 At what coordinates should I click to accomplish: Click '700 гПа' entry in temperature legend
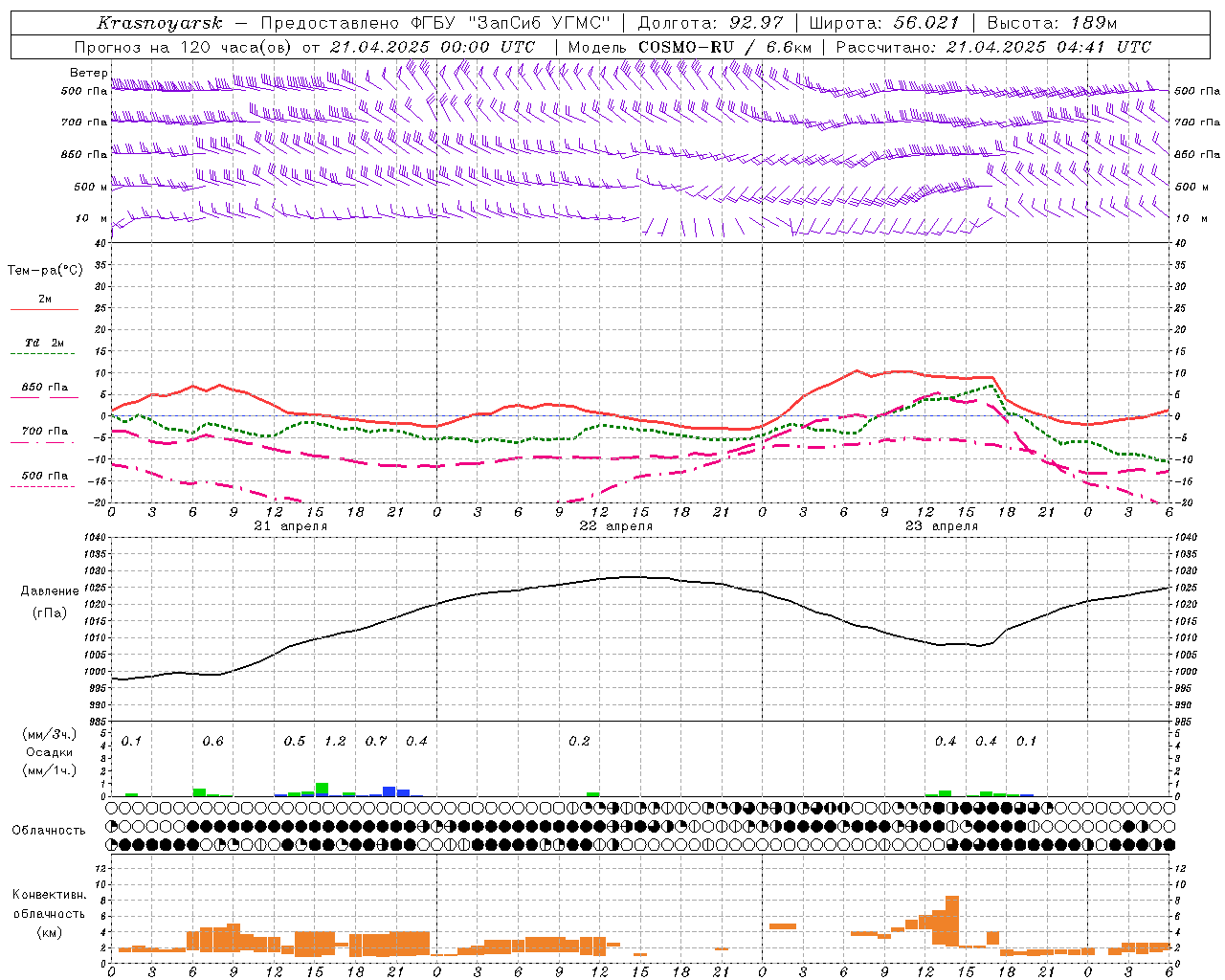(x=44, y=432)
